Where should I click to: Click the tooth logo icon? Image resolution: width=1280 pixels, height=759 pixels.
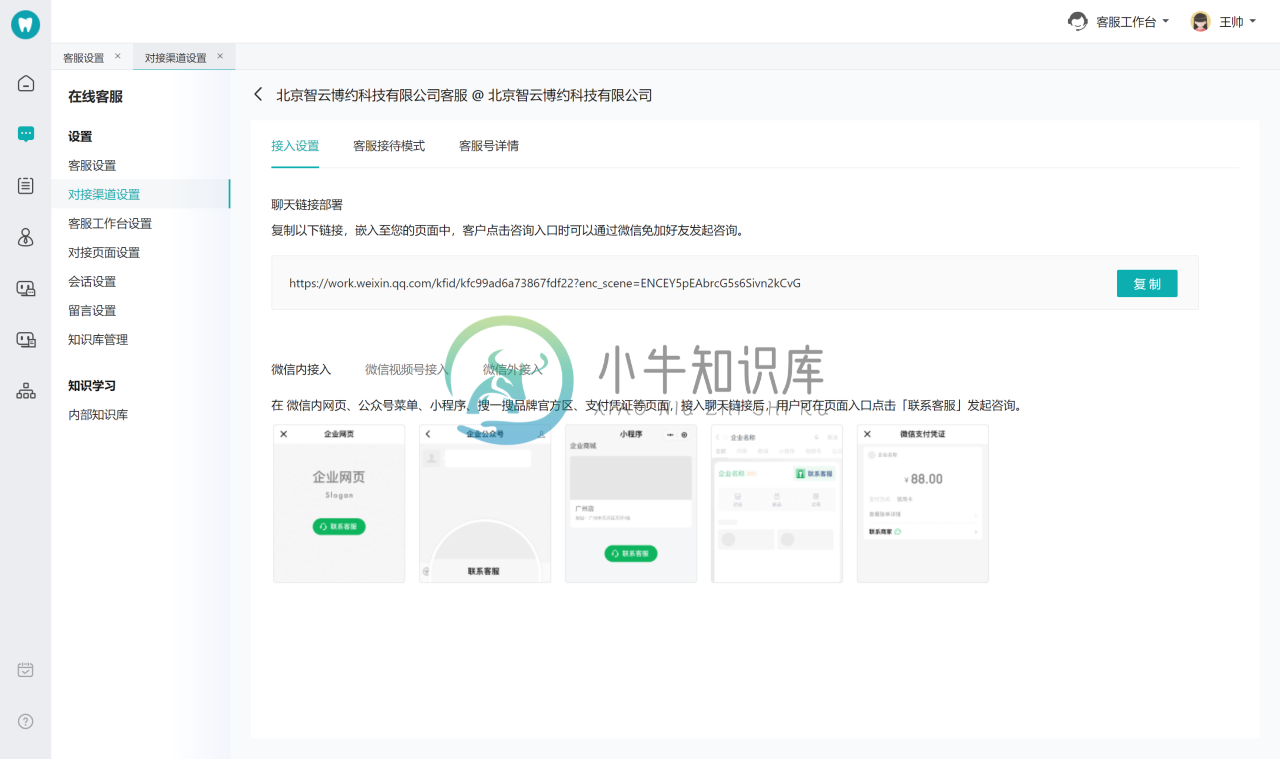pos(25,25)
